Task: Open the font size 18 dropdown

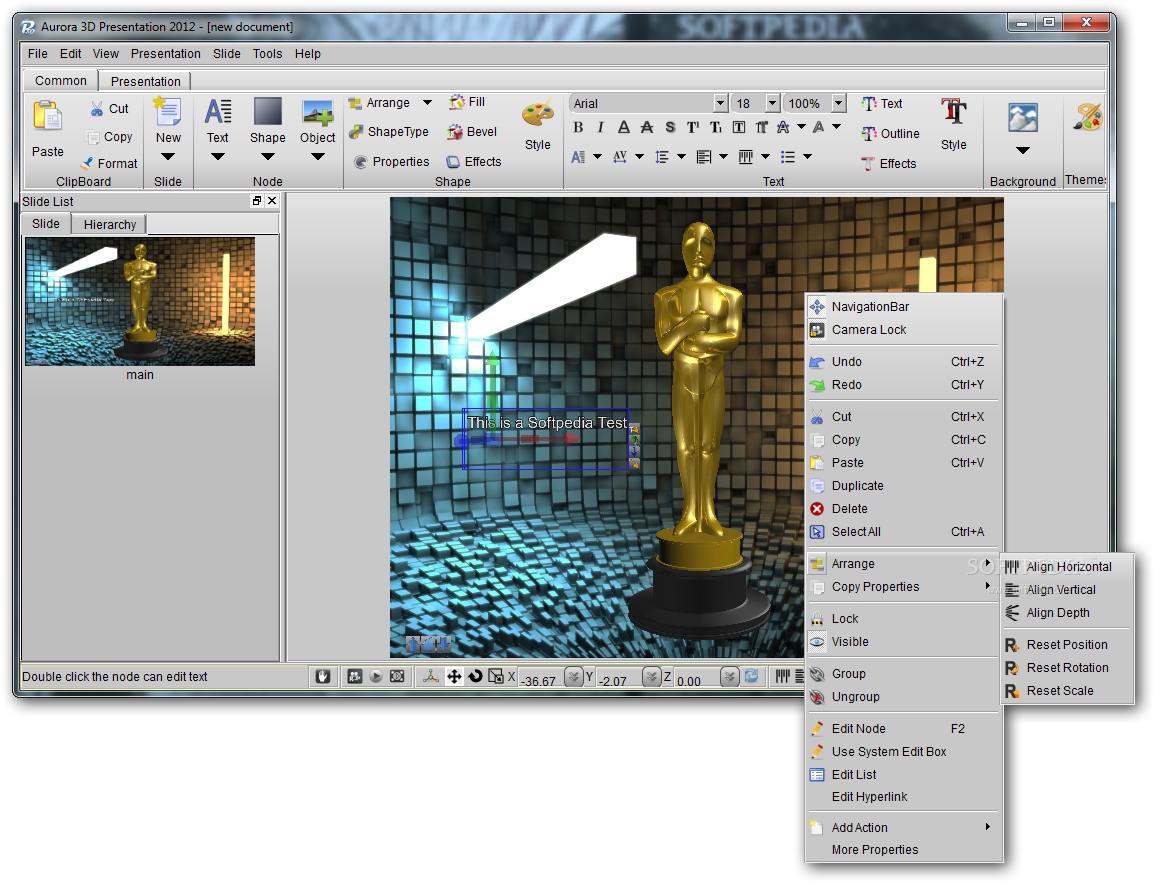Action: point(772,104)
